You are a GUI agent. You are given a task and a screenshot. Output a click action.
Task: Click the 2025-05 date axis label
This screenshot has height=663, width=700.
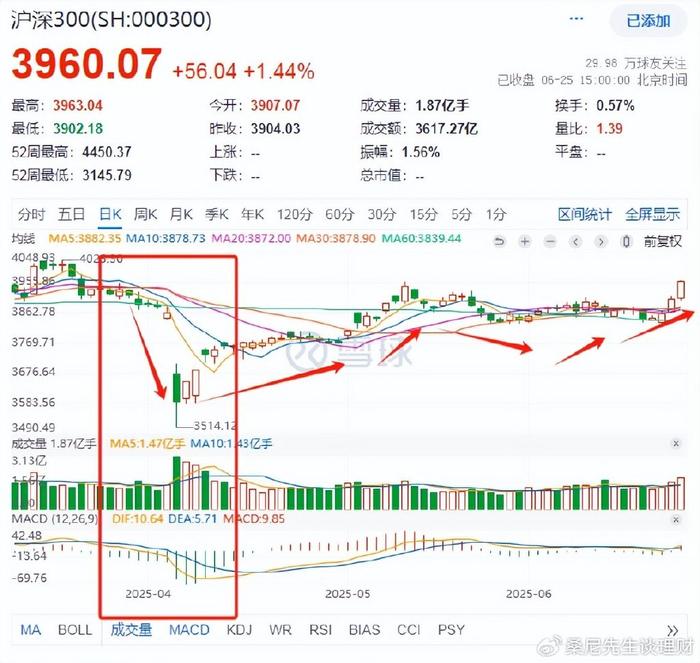347,594
